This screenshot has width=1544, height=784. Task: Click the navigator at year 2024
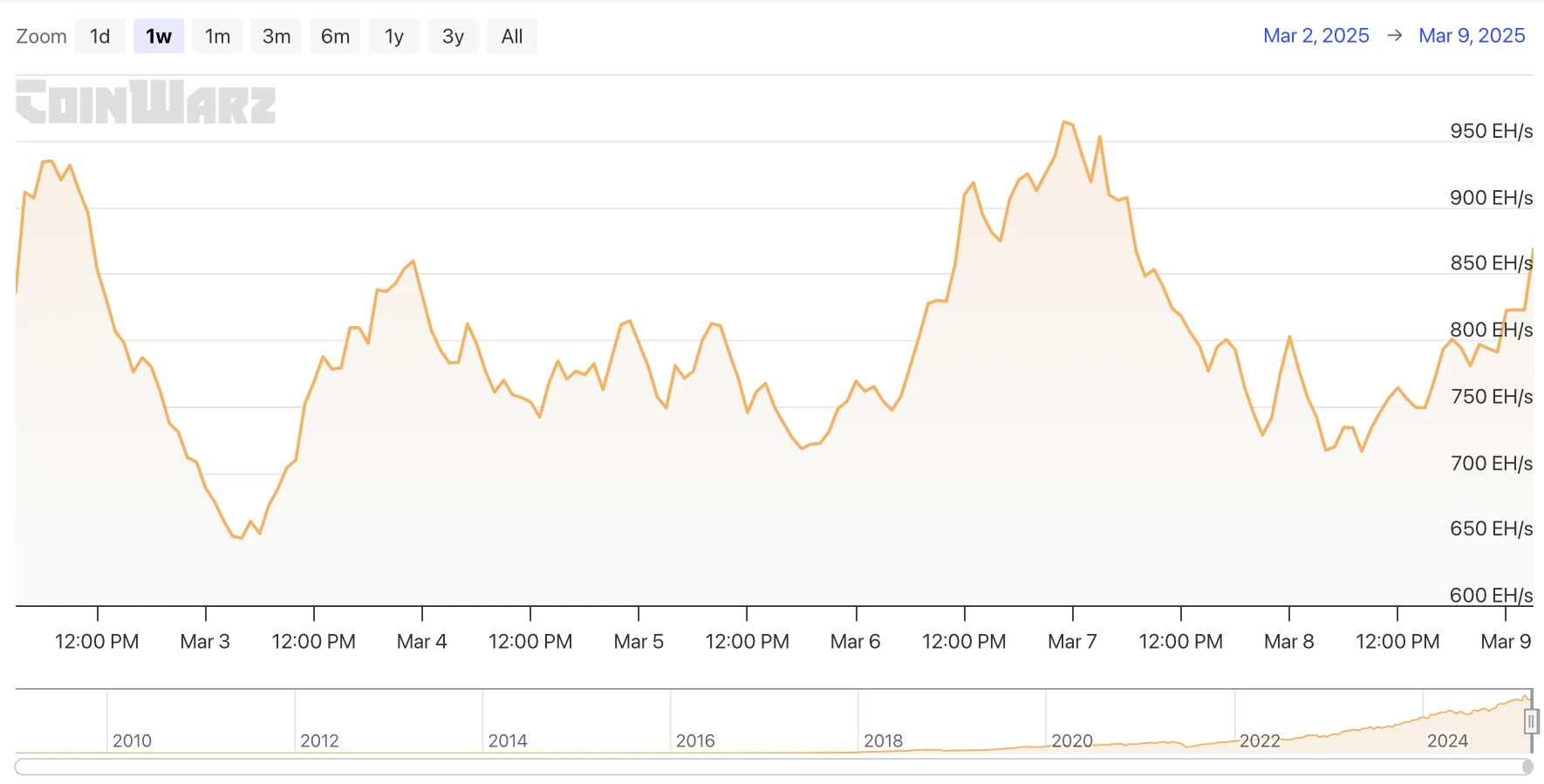coord(1447,740)
